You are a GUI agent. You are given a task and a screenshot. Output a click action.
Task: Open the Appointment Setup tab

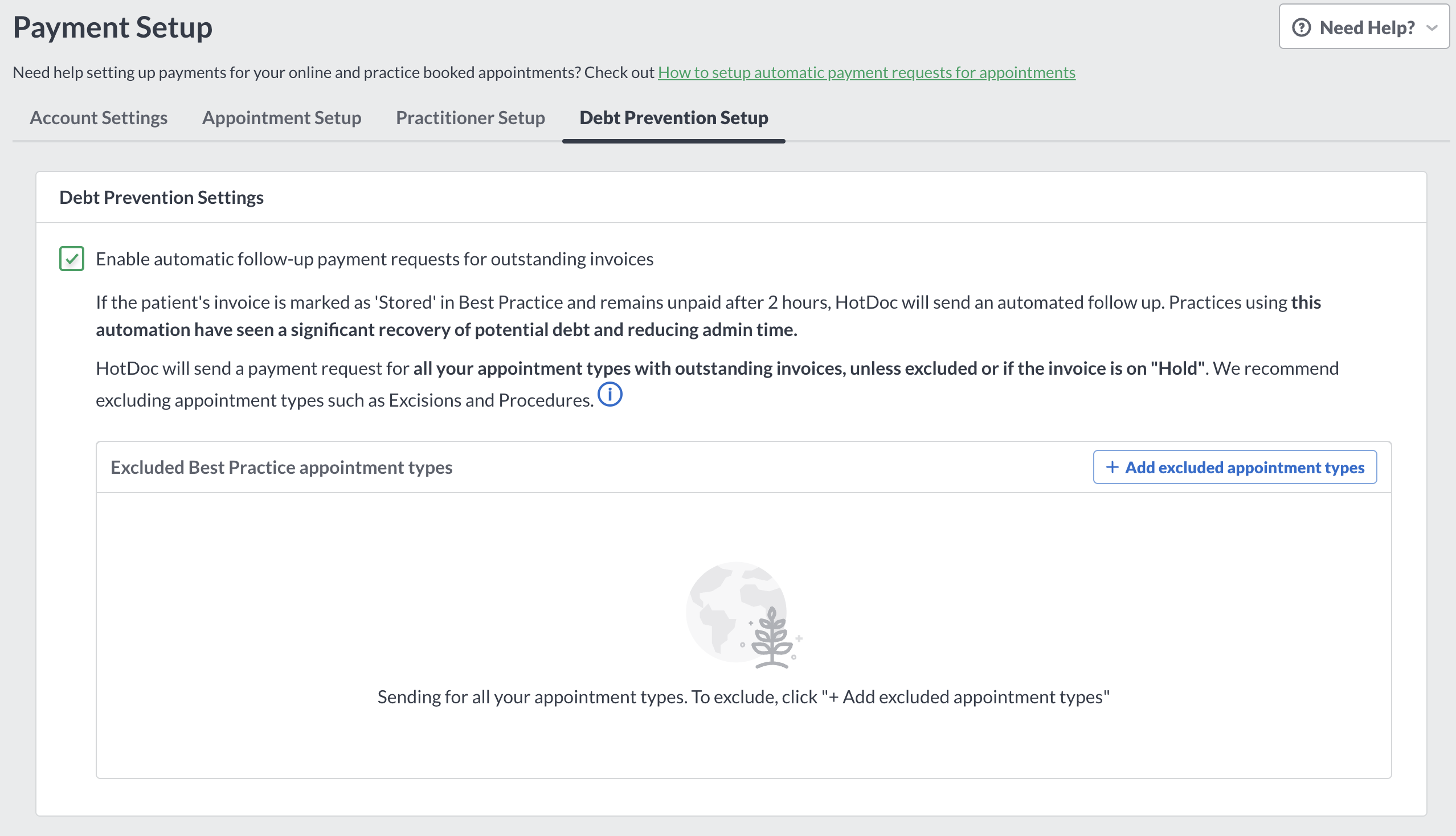[281, 118]
